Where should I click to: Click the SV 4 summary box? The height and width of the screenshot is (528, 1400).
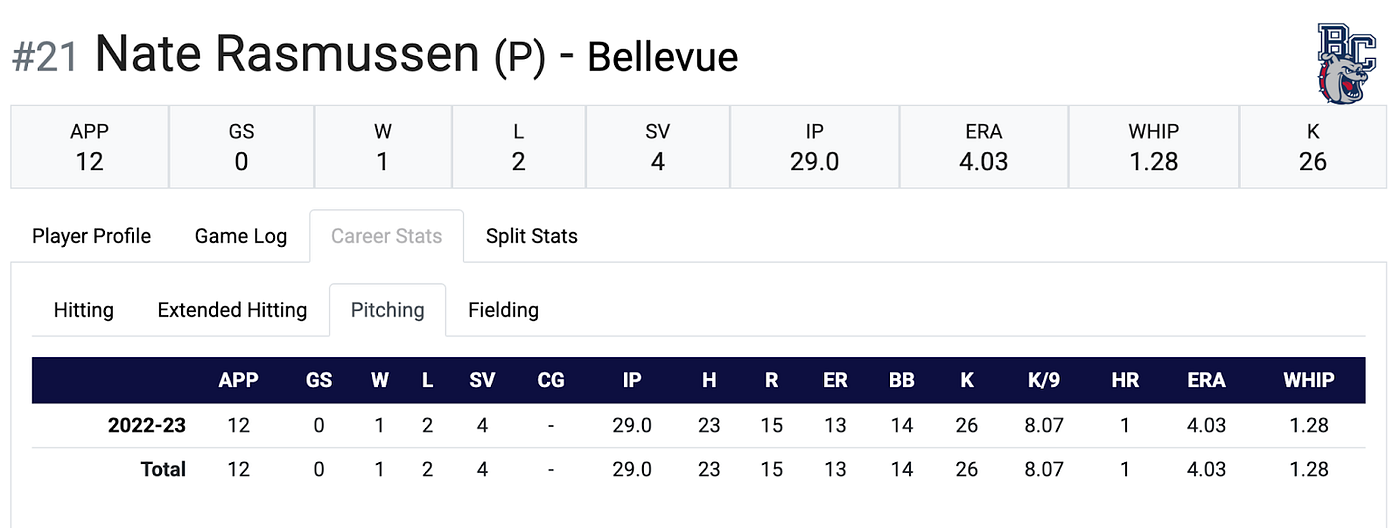[657, 146]
